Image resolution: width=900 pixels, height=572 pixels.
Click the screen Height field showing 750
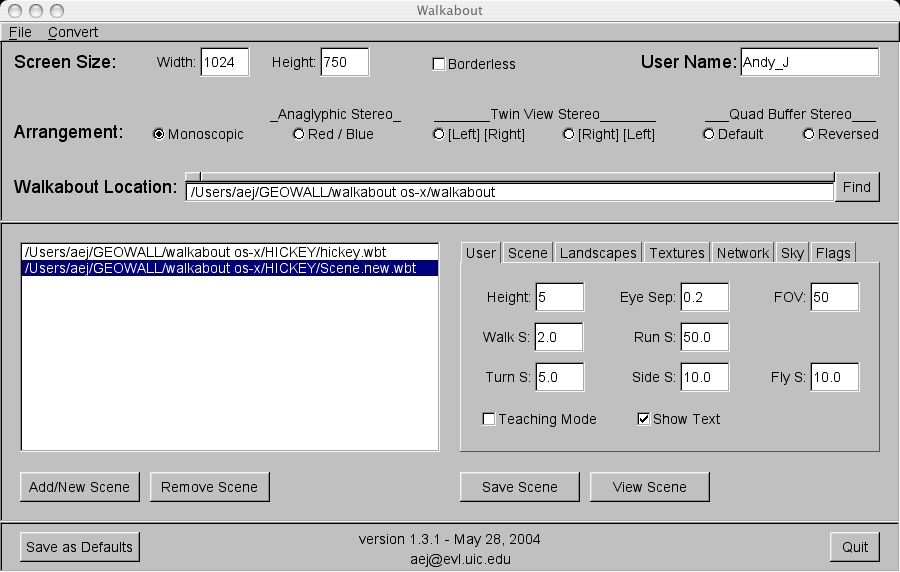[344, 62]
